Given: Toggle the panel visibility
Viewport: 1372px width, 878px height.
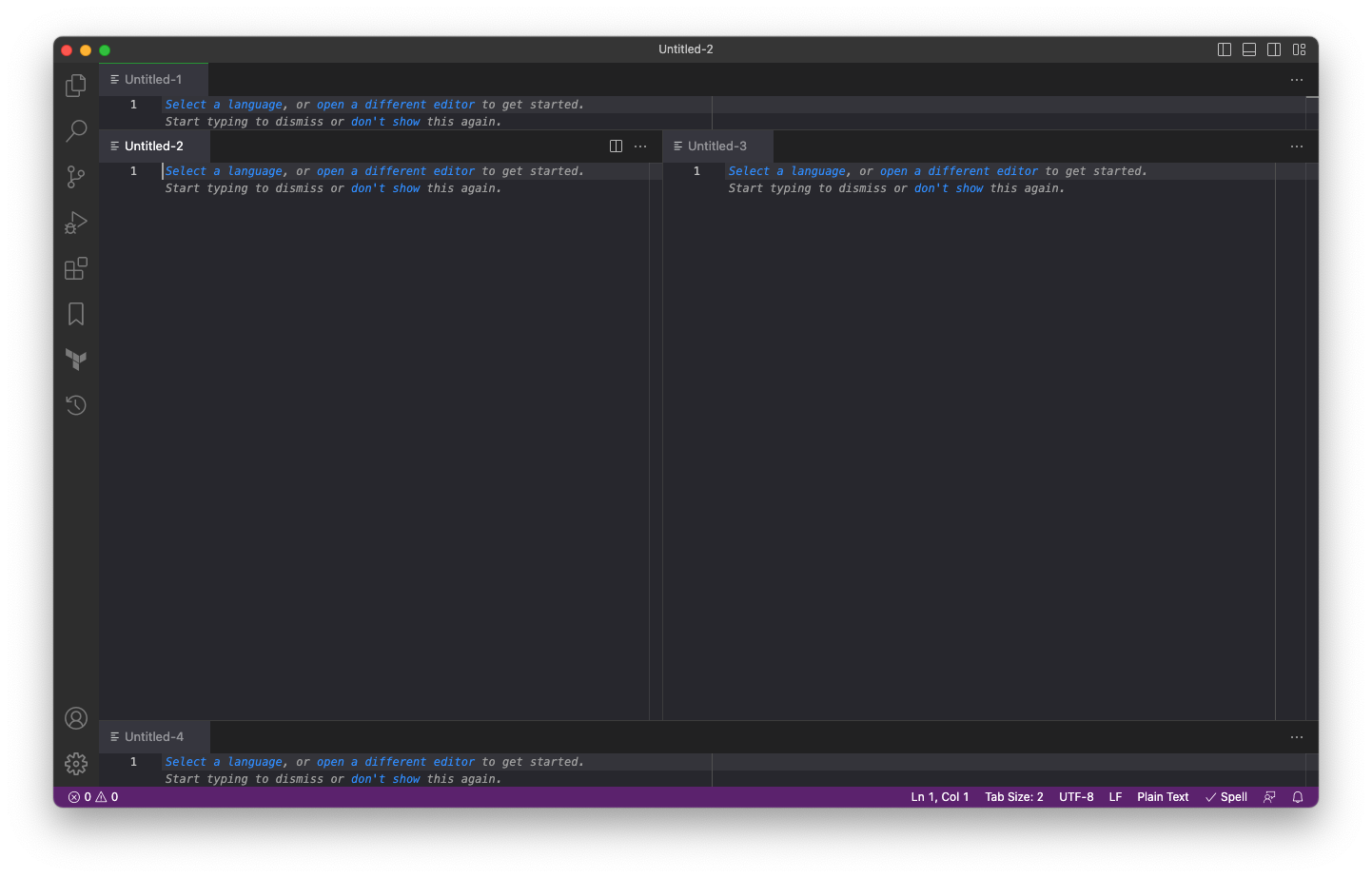Looking at the screenshot, I should (1248, 49).
